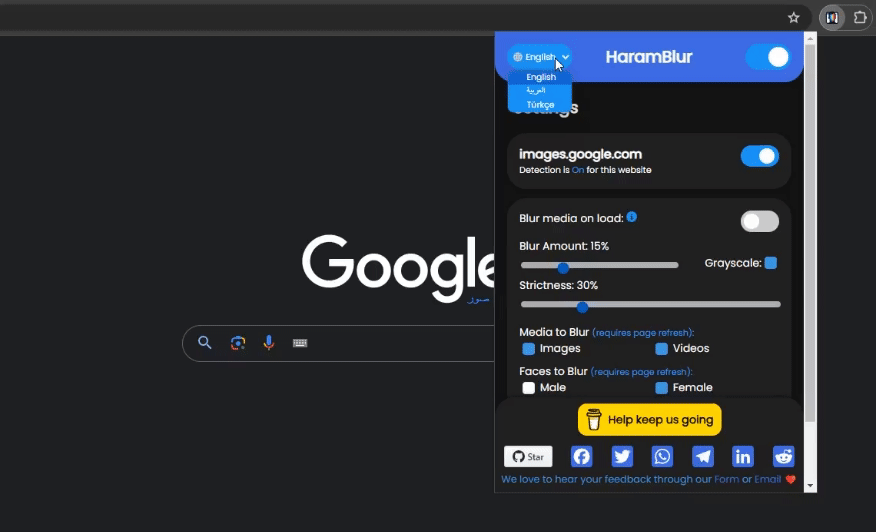Open the on-screen keyboard icon

pyautogui.click(x=300, y=343)
